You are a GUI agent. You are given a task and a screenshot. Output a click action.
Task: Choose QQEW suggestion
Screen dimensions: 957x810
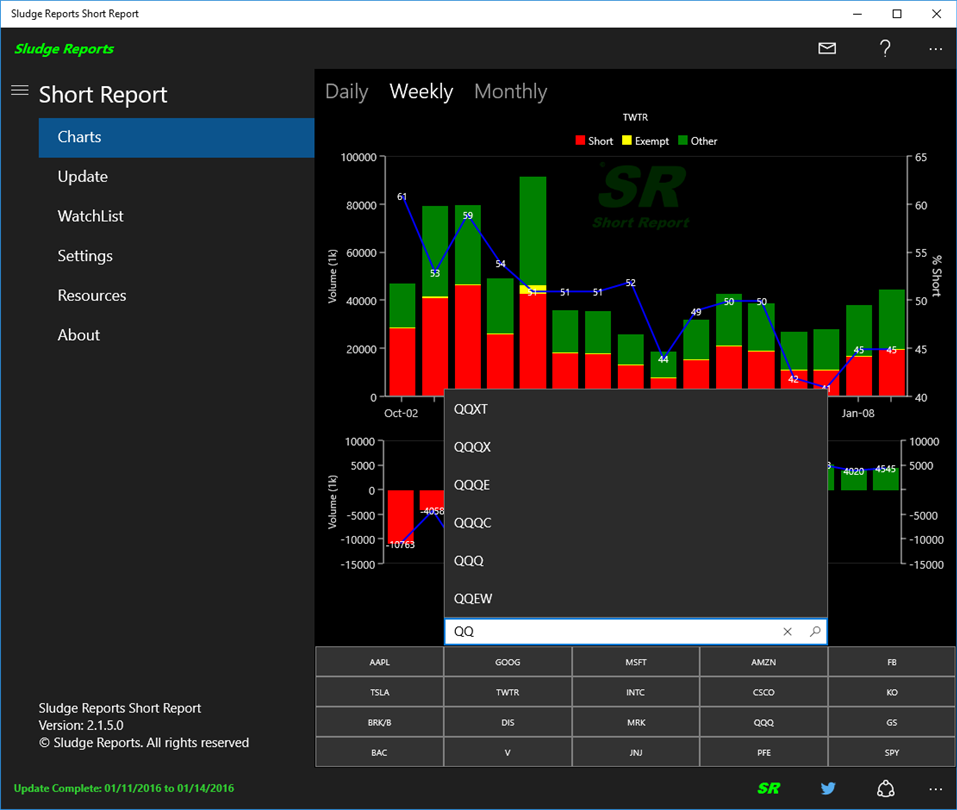636,598
